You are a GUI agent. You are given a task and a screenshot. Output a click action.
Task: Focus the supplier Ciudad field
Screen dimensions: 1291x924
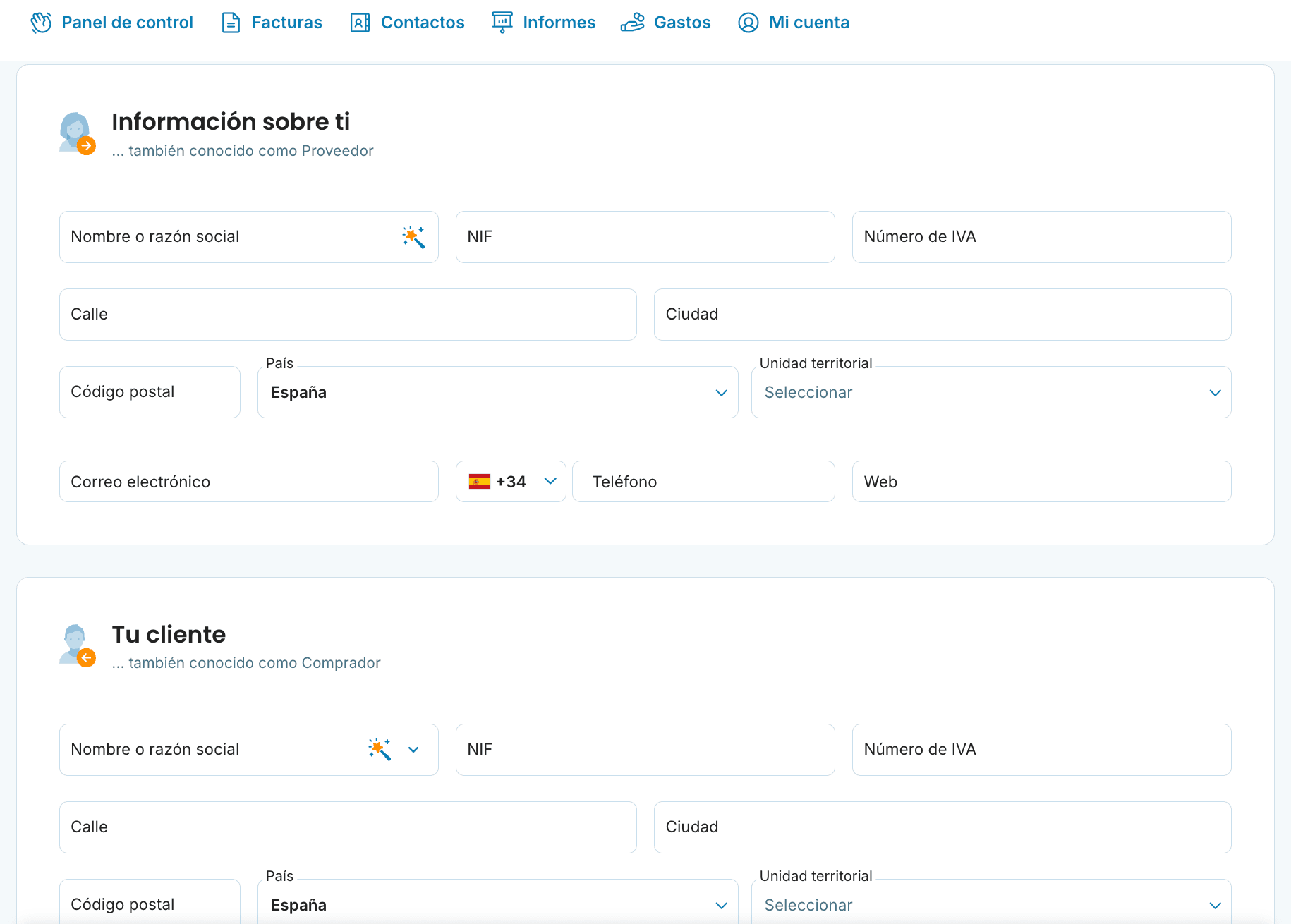click(x=943, y=315)
